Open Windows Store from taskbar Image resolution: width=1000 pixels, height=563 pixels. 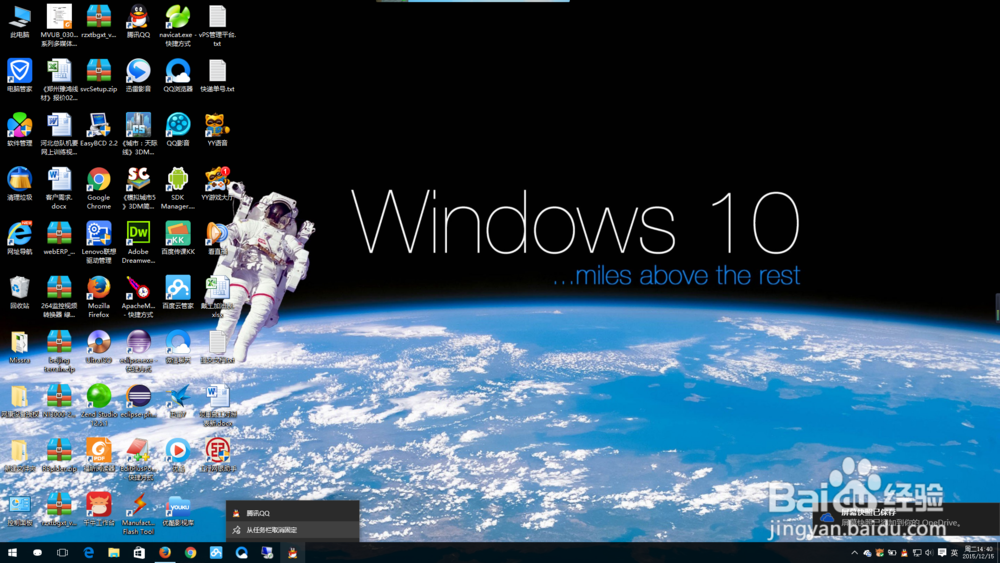(x=139, y=553)
